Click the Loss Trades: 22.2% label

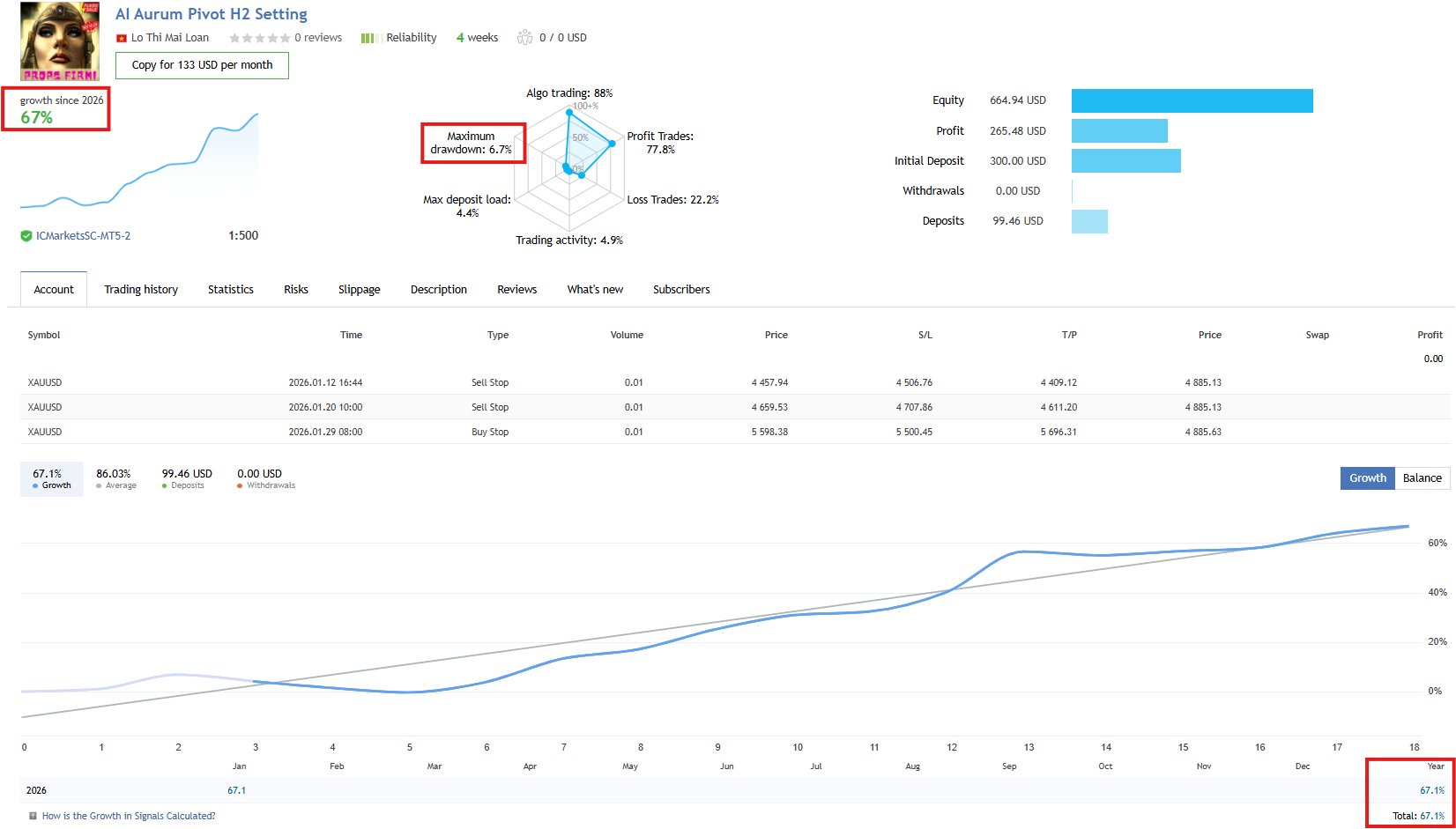[x=673, y=200]
